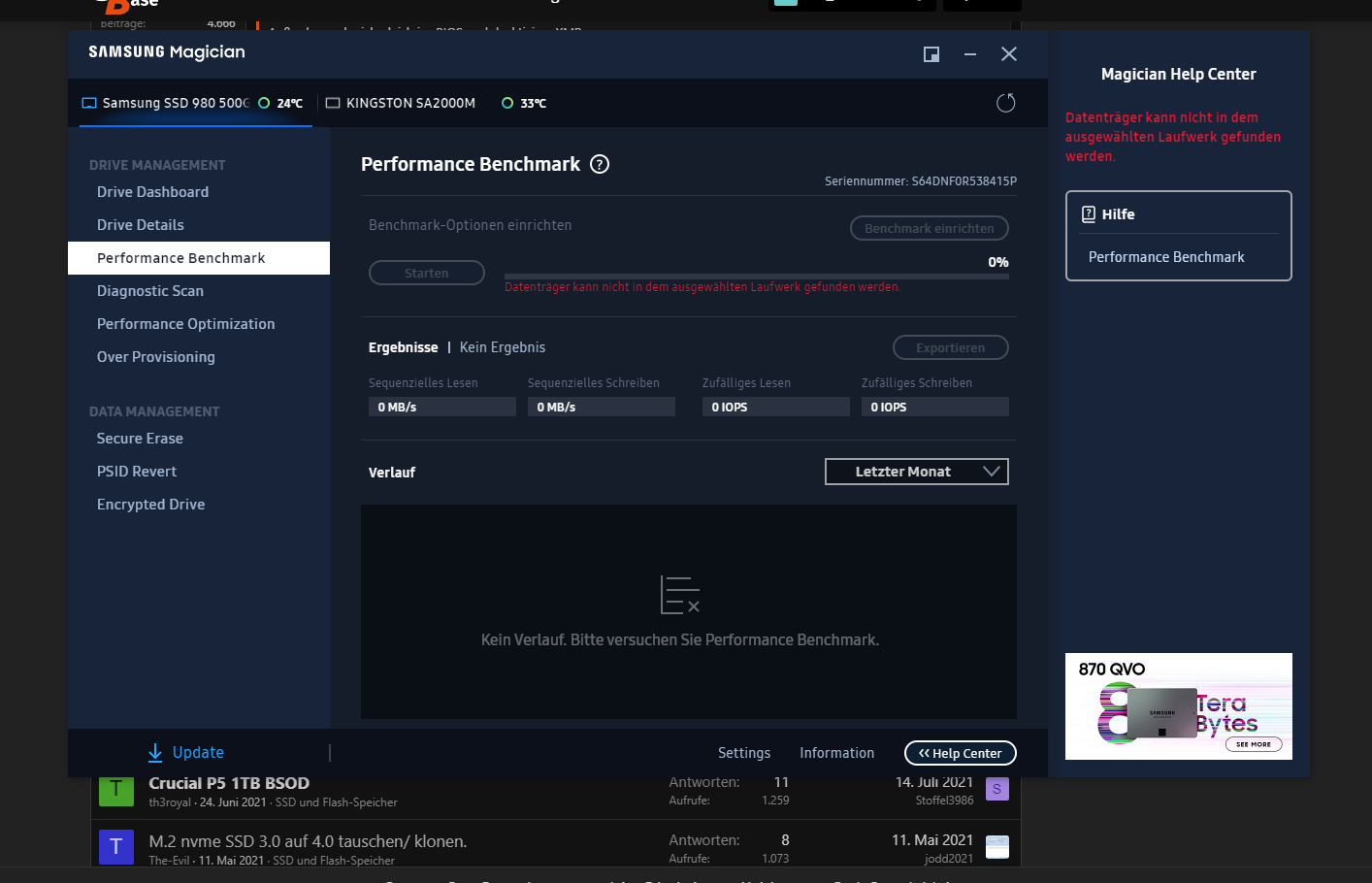The width and height of the screenshot is (1372, 883).
Task: Click the Hilfe book icon
Action: coord(1089,214)
